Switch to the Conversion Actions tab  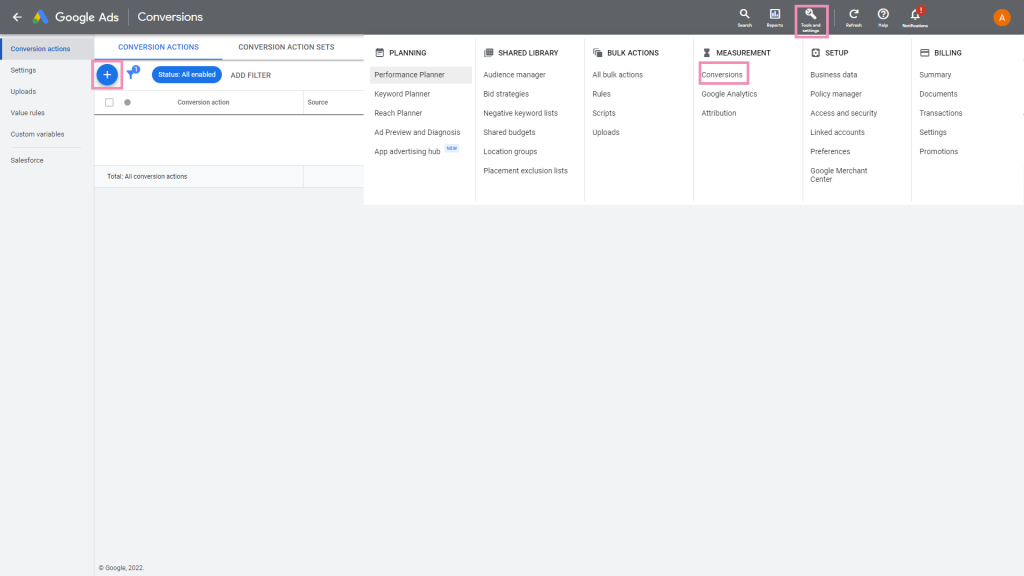[158, 47]
